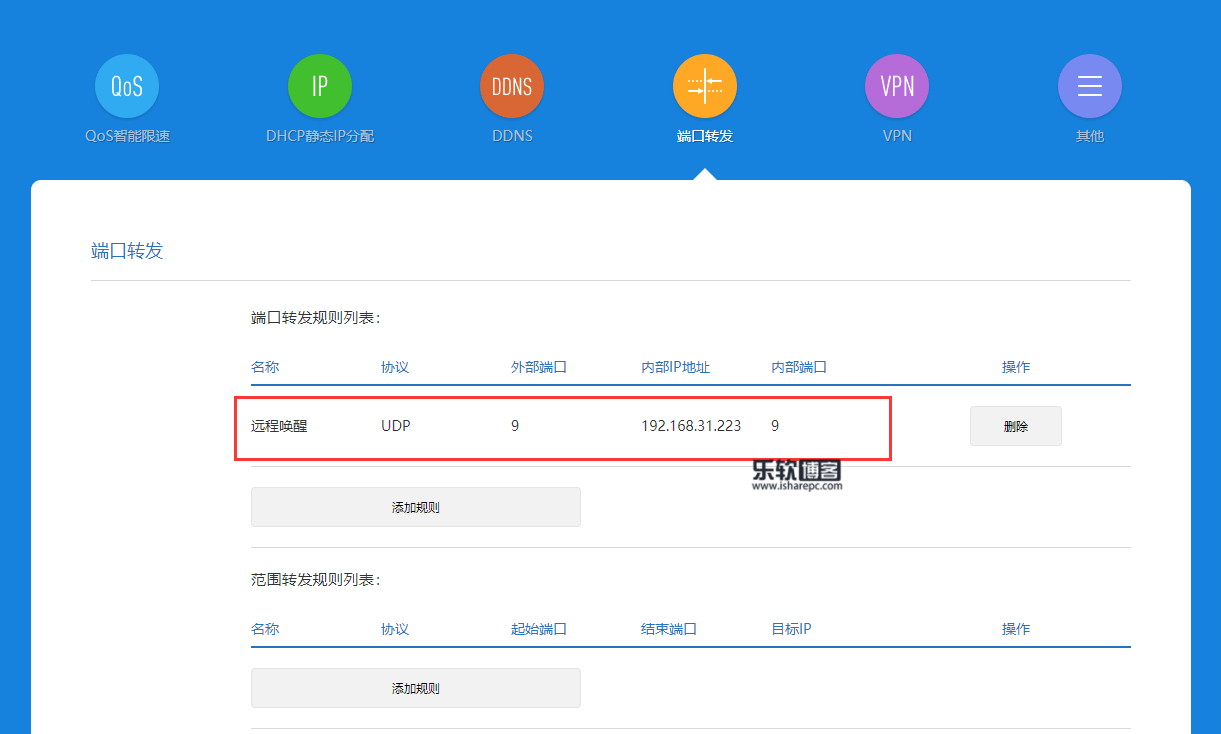Click the UDP protocol cell
The image size is (1221, 734).
(x=396, y=426)
